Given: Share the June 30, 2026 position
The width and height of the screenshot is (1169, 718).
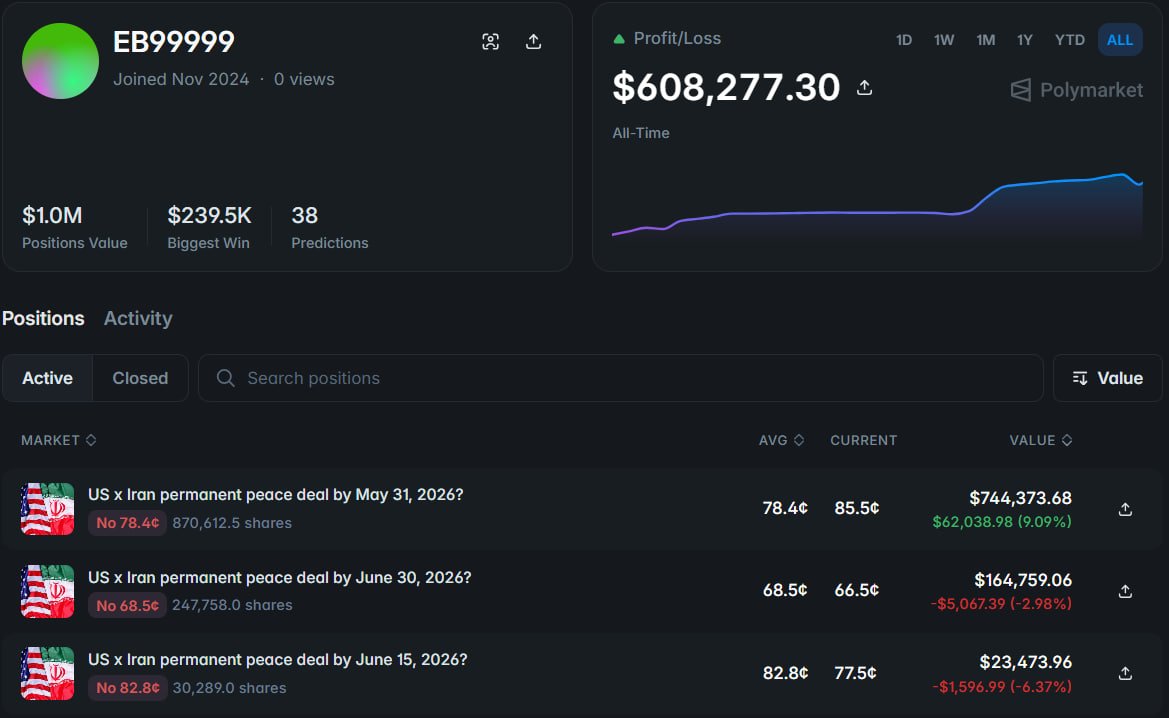Looking at the screenshot, I should point(1125,591).
